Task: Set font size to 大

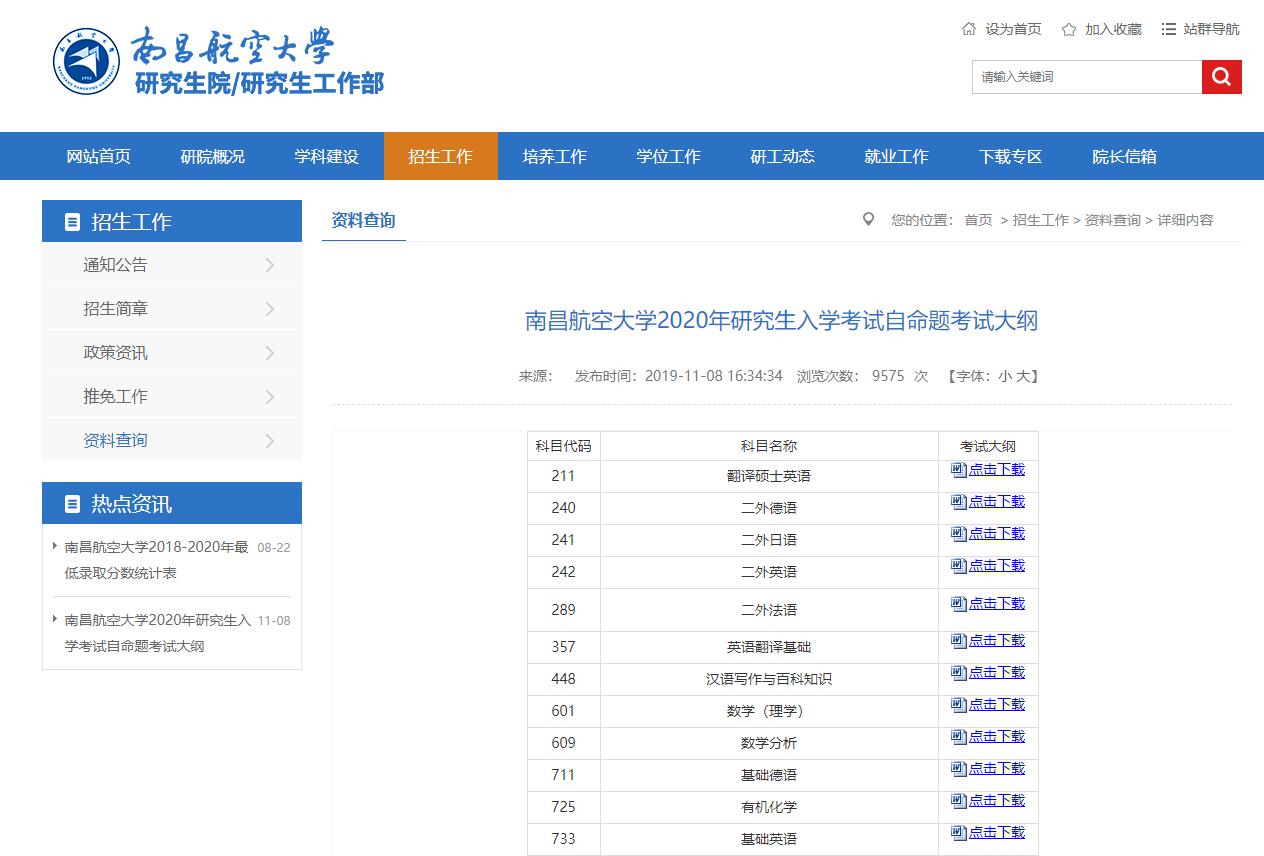Action: (x=1022, y=376)
